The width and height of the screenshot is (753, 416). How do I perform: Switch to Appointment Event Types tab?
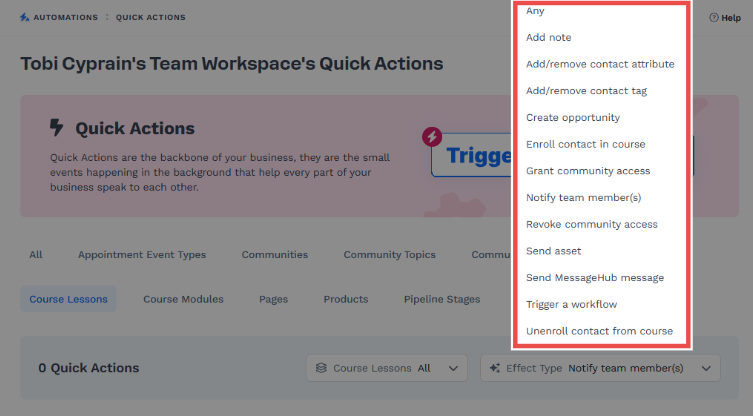click(x=142, y=255)
